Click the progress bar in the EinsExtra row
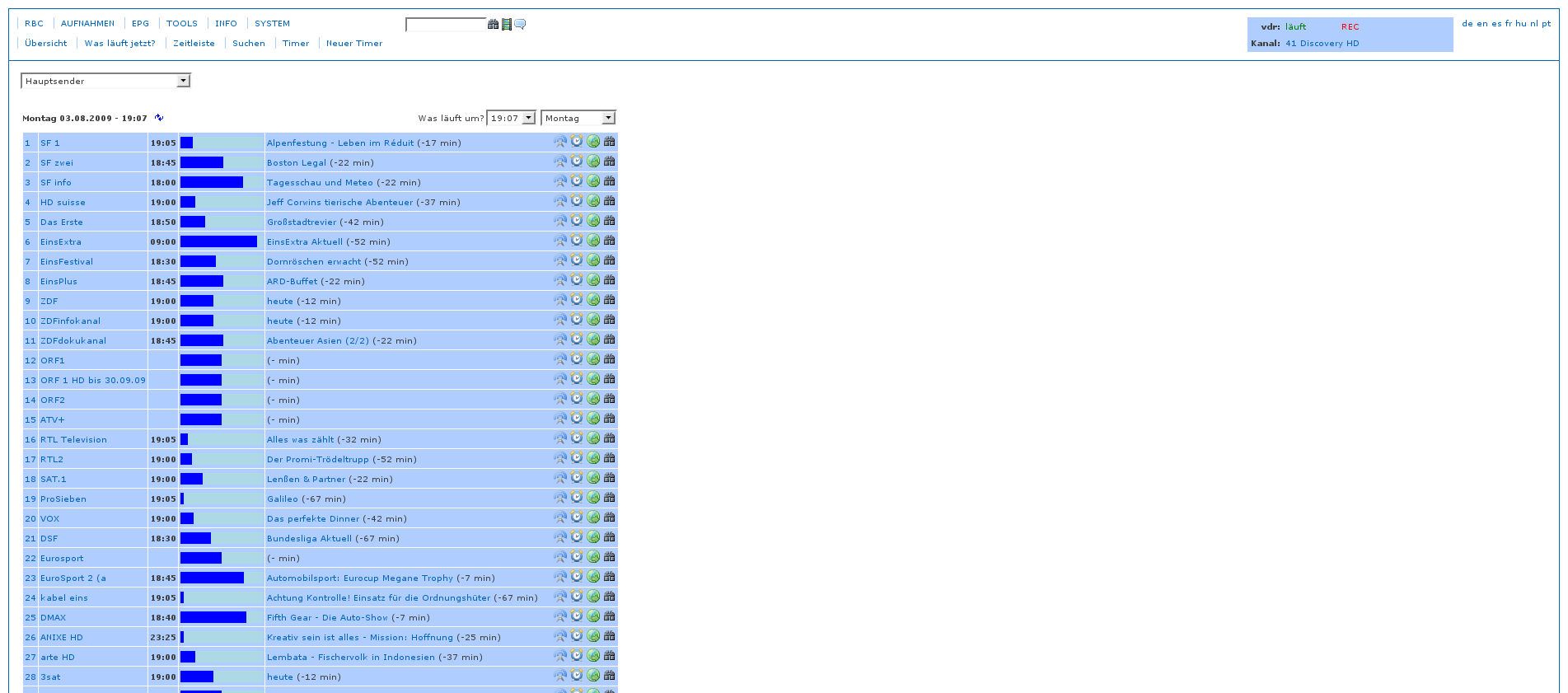The width and height of the screenshot is (1568, 693). (221, 241)
